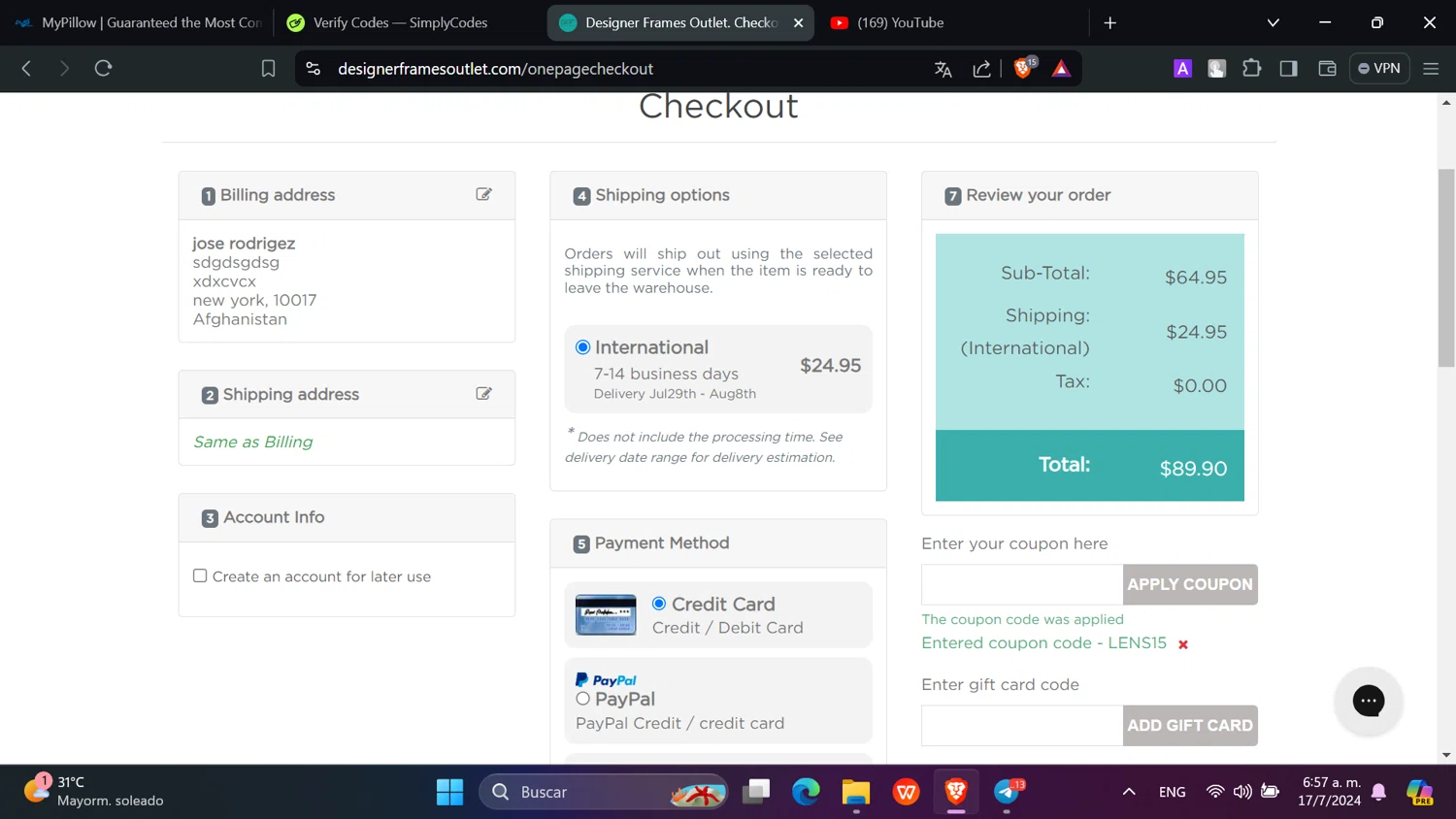Open Brave Rewards triangle icon
Screen dimensions: 1456x819
(x=1061, y=69)
